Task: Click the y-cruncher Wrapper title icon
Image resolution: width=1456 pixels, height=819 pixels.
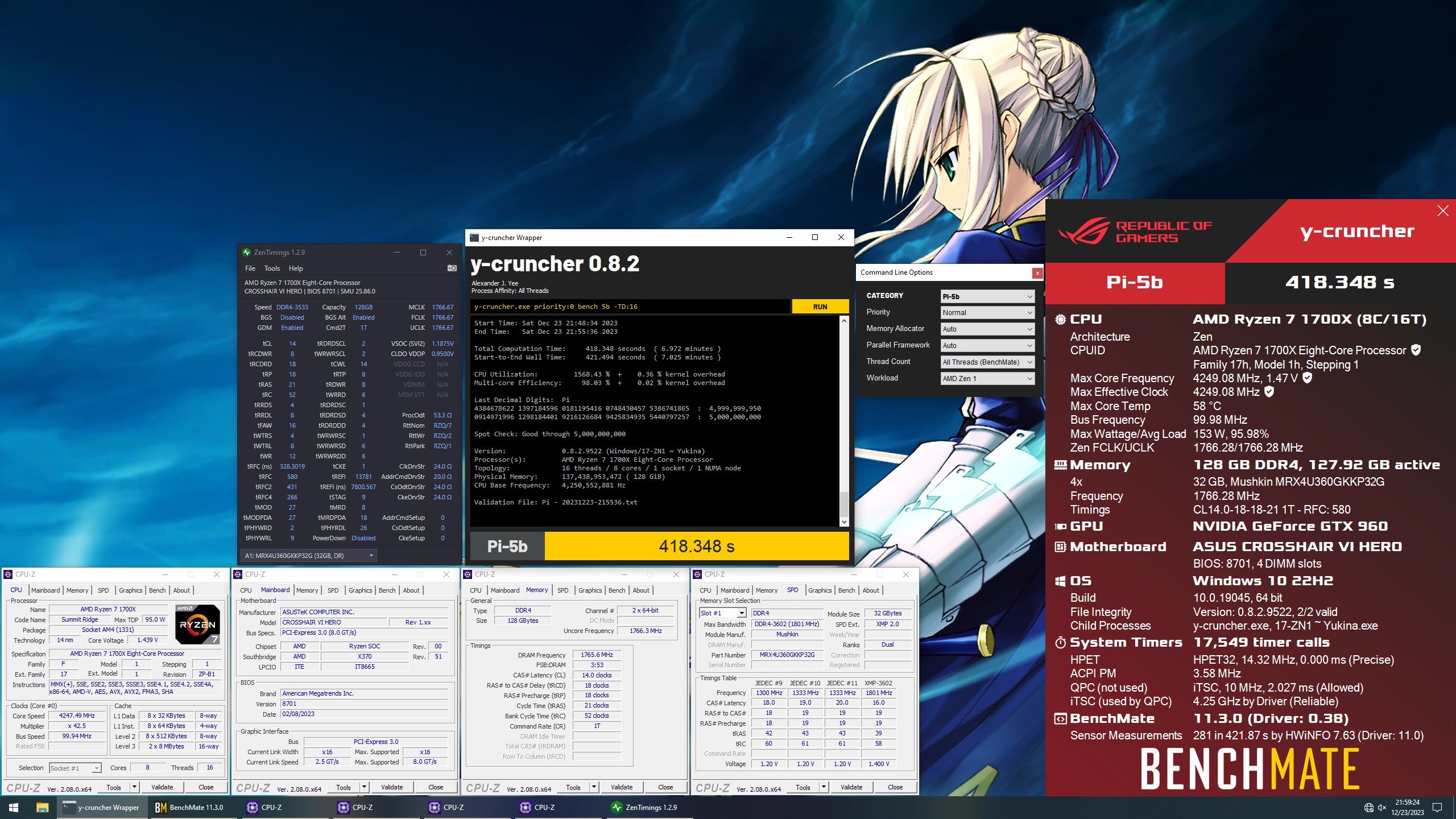Action: (x=474, y=238)
